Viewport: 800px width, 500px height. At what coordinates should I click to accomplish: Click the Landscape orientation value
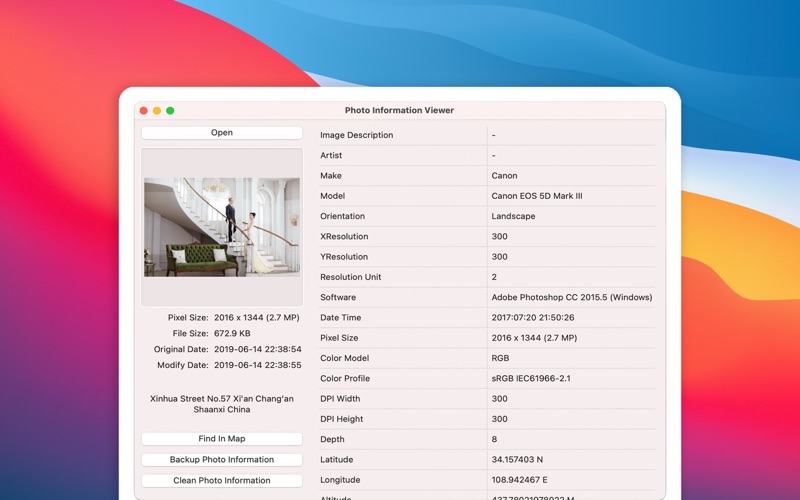coord(513,216)
